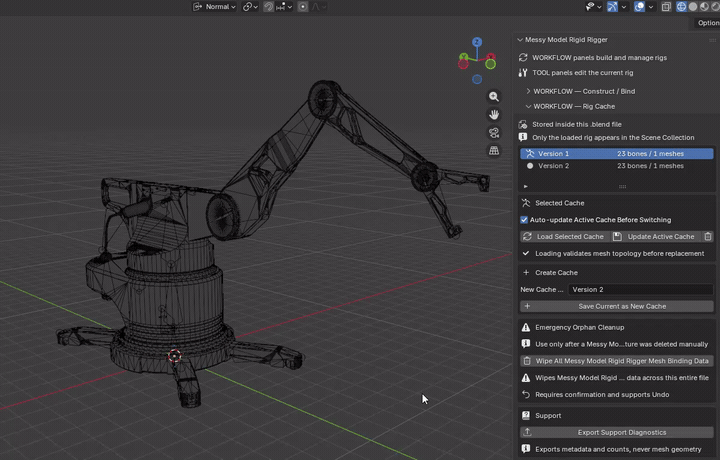Toggle the snapping magnet icon
This screenshot has height=460, width=720.
pos(269,6)
